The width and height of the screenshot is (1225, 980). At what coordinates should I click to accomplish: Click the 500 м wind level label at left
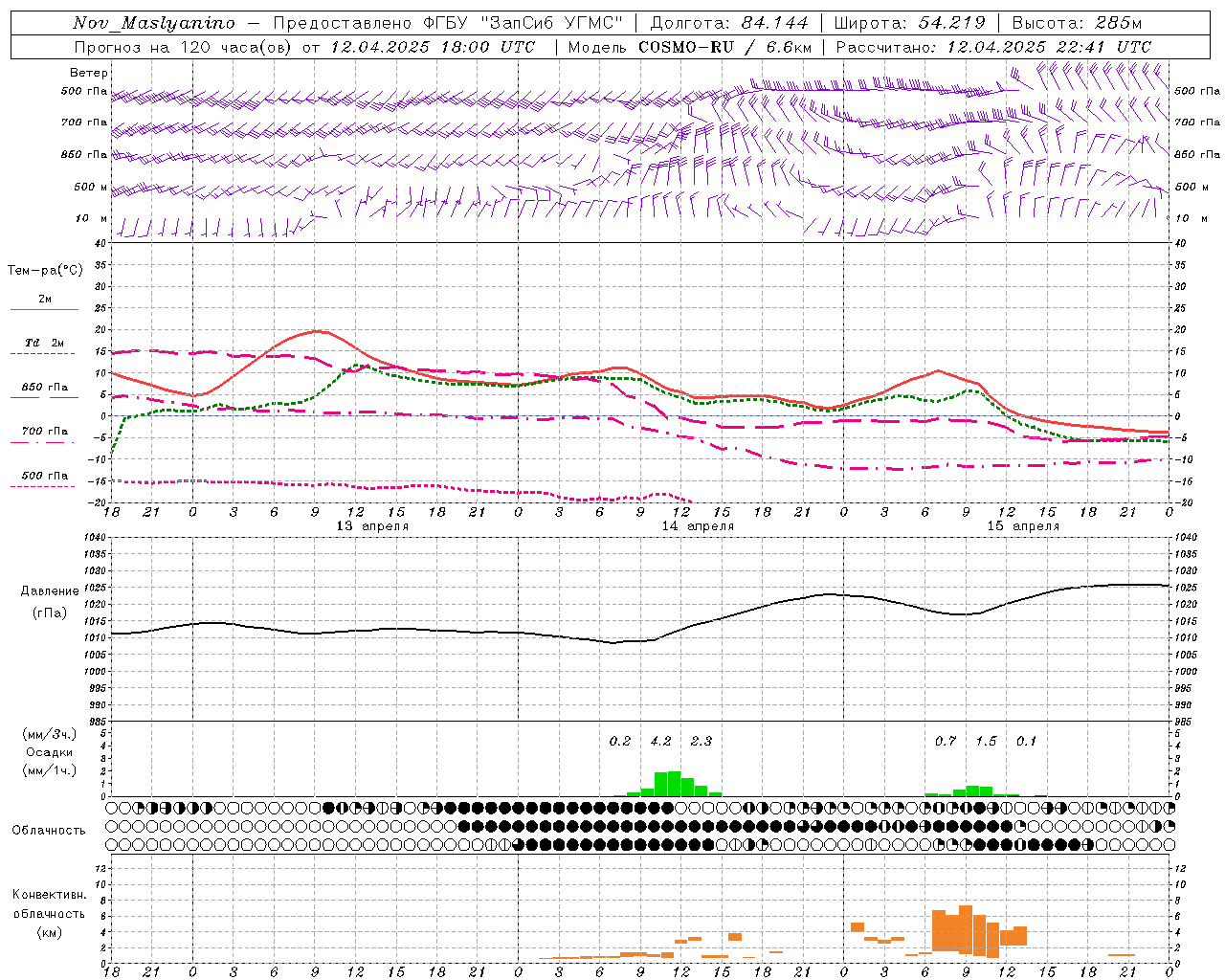coord(92,188)
